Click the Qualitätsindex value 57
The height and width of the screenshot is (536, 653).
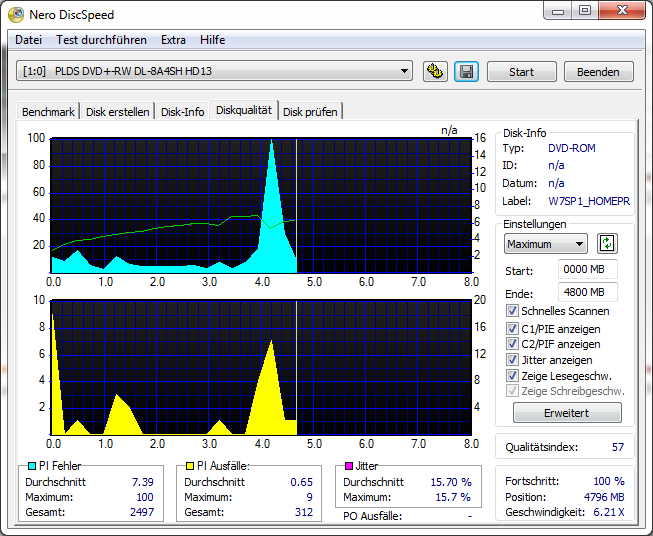pyautogui.click(x=618, y=447)
